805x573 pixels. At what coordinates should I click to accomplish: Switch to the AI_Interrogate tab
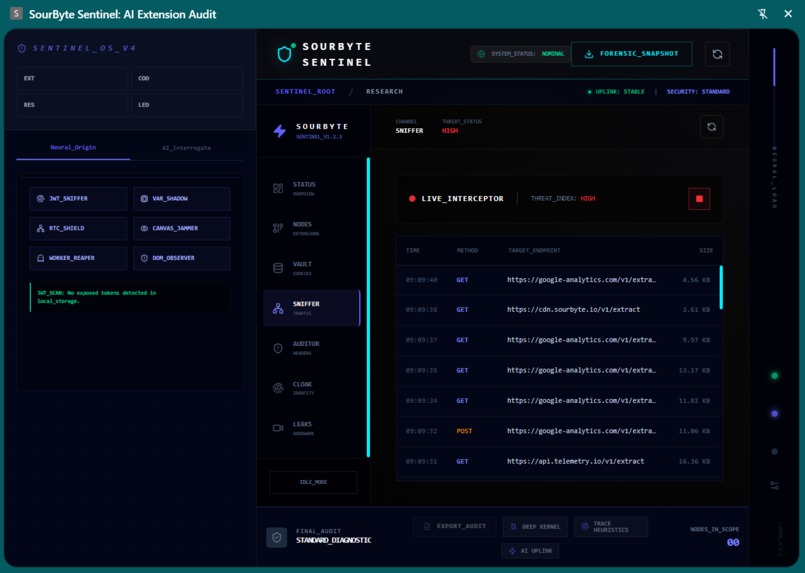(x=186, y=148)
